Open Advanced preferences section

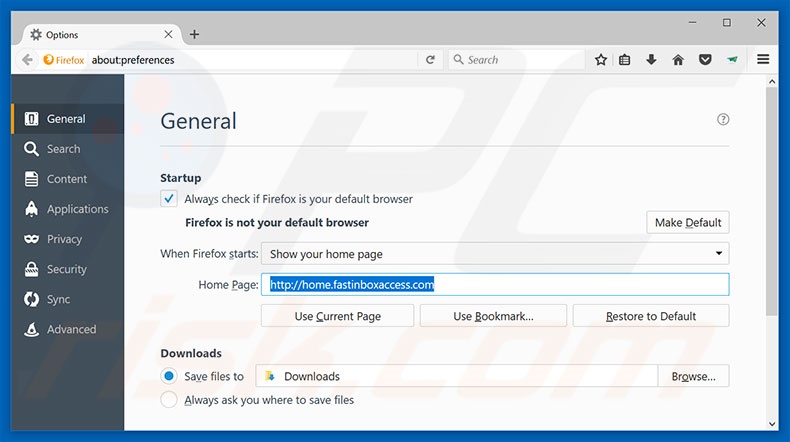click(68, 330)
